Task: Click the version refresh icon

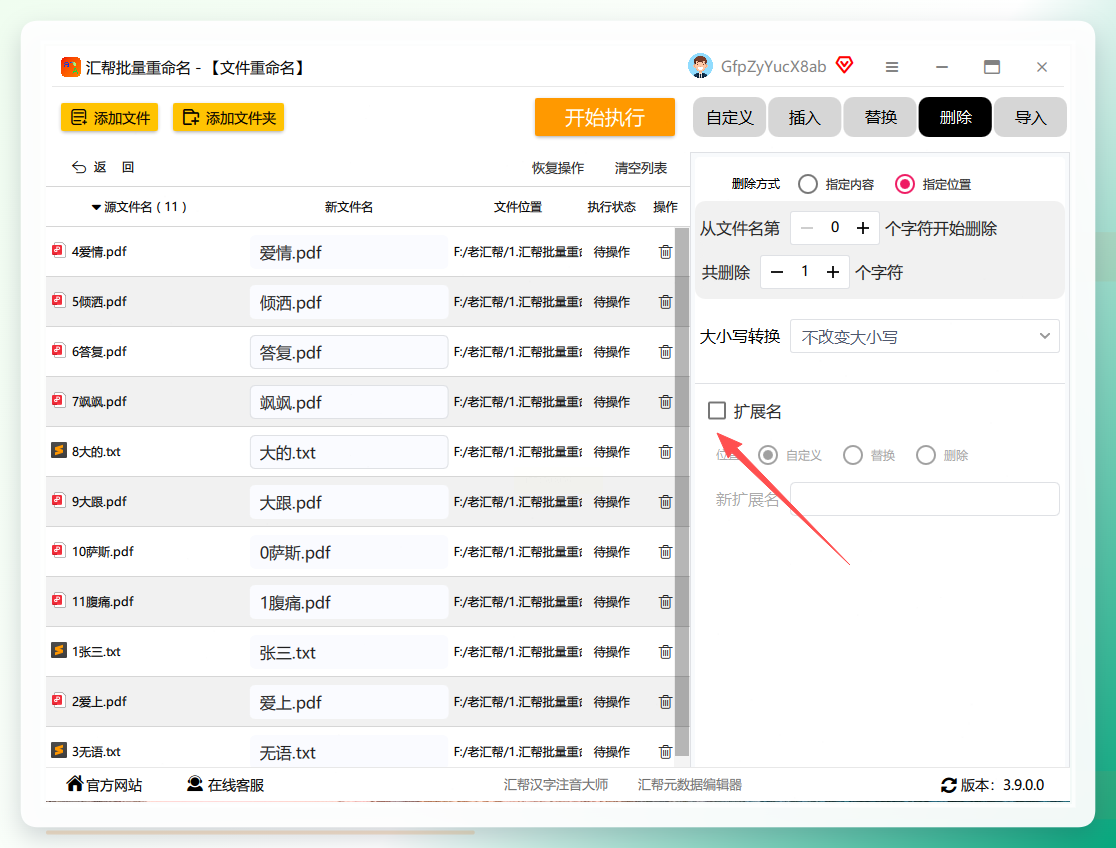Action: 949,785
